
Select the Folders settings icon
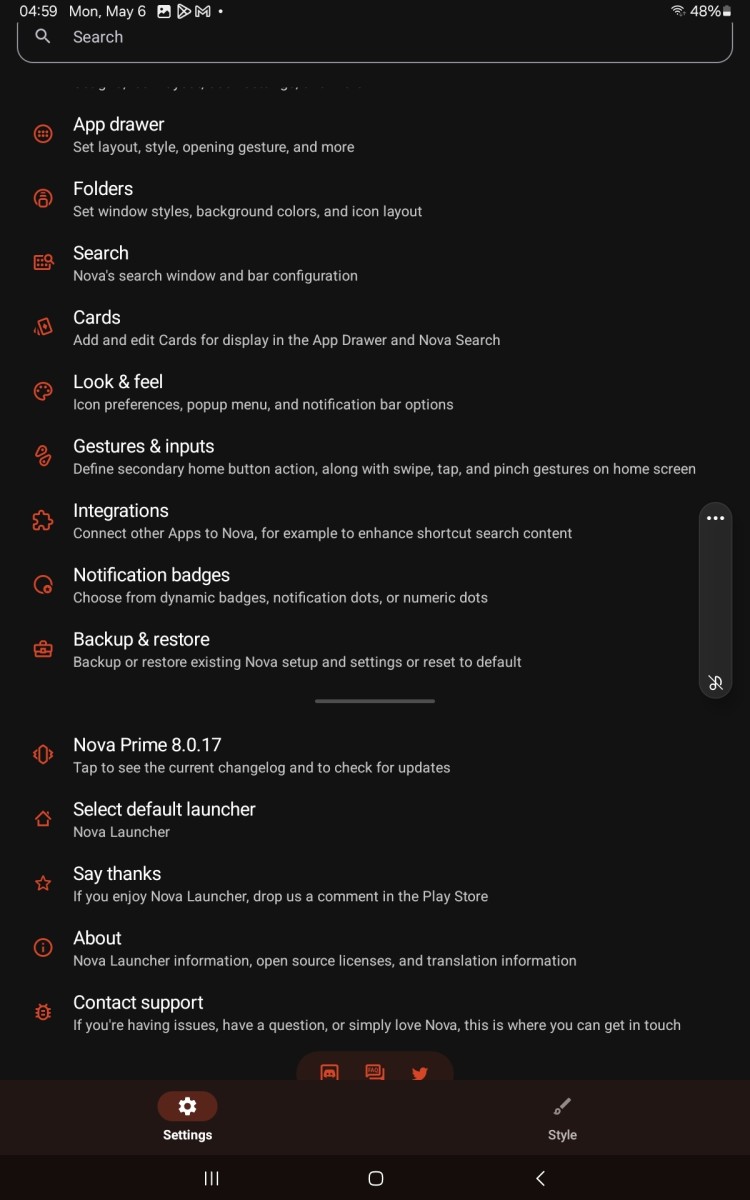click(x=42, y=198)
